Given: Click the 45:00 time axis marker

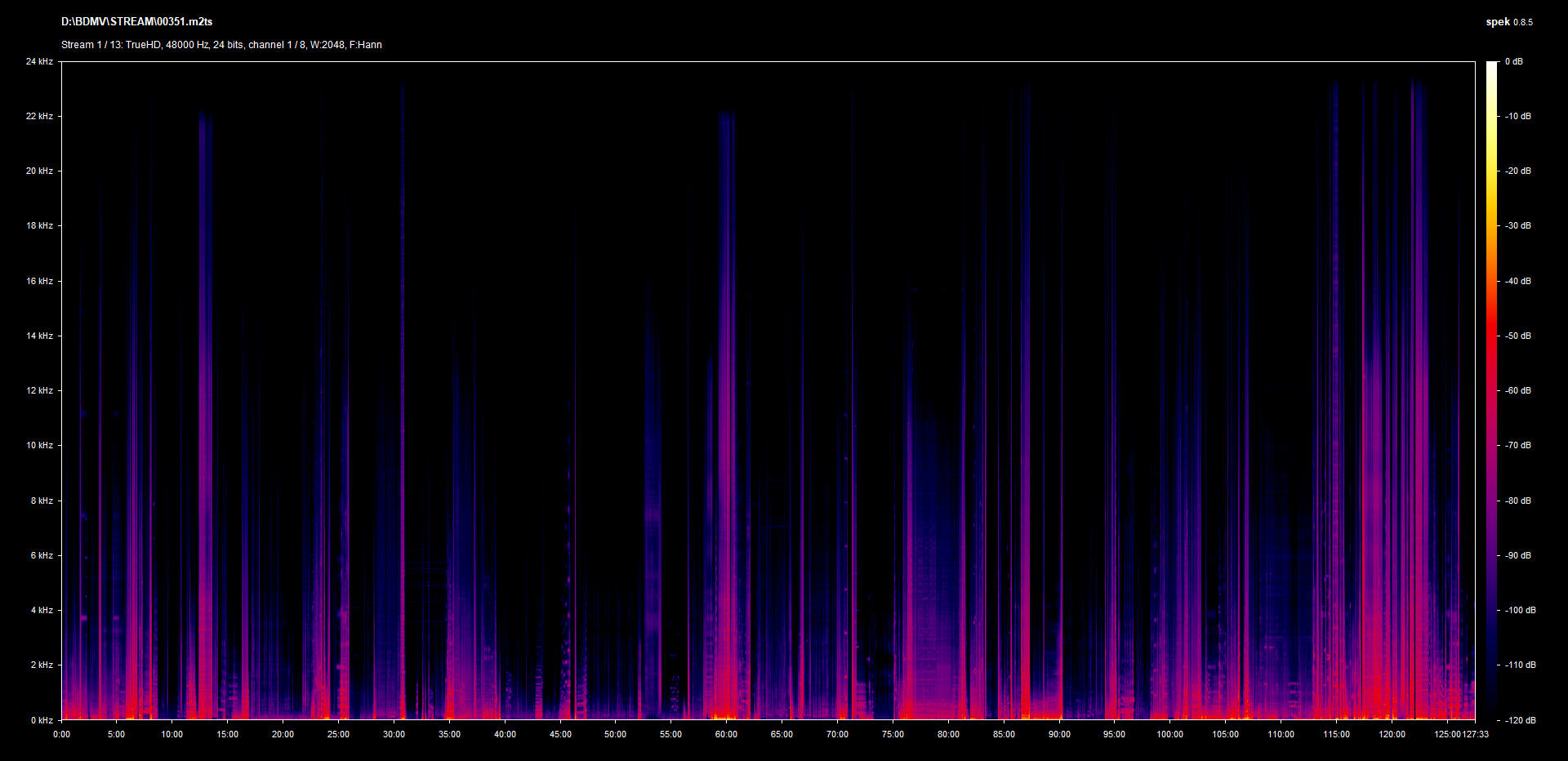Looking at the screenshot, I should click(560, 734).
